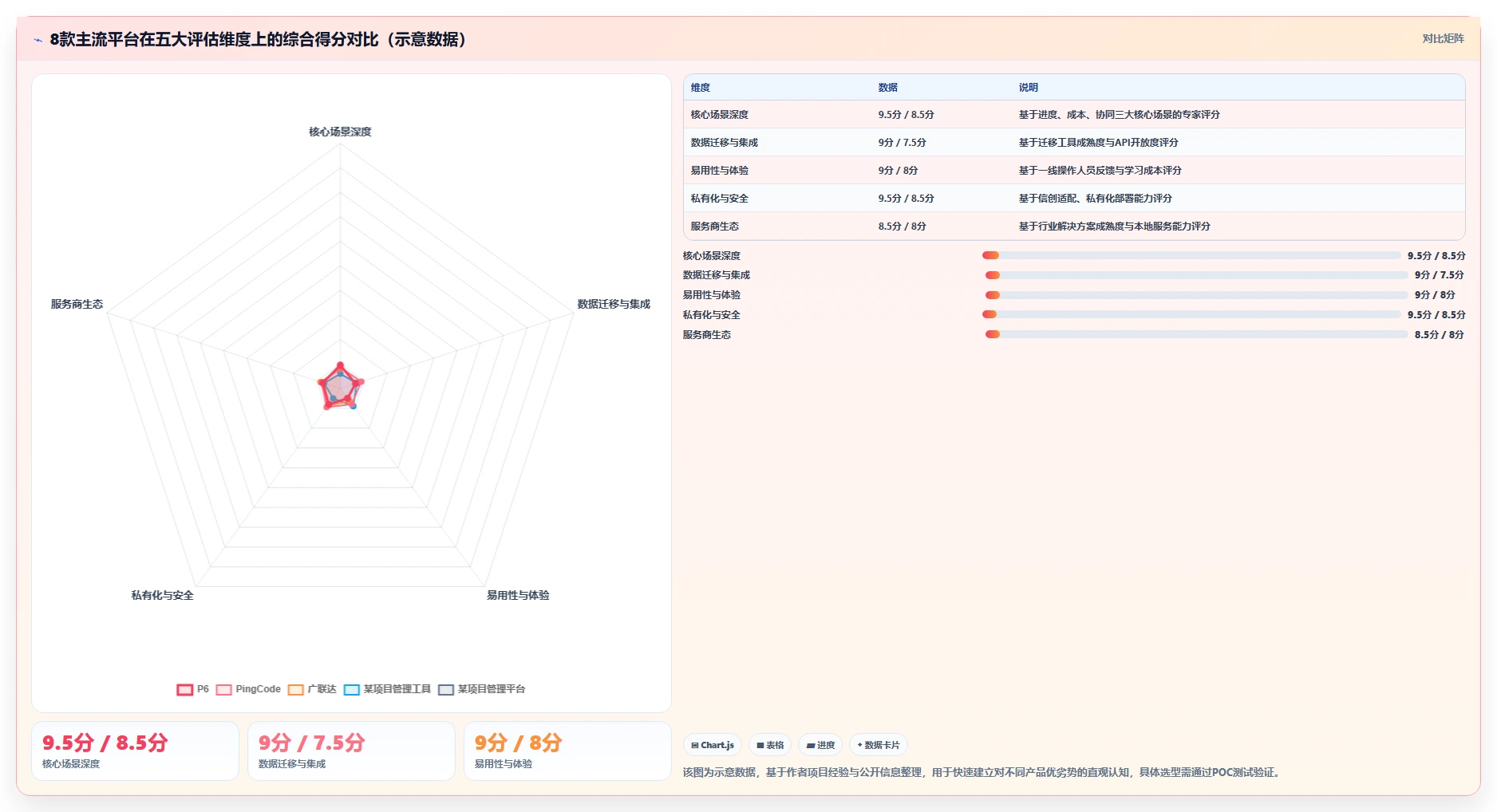Click the 服务商生态 radar axis label
The width and height of the screenshot is (1497, 812).
coord(77,304)
